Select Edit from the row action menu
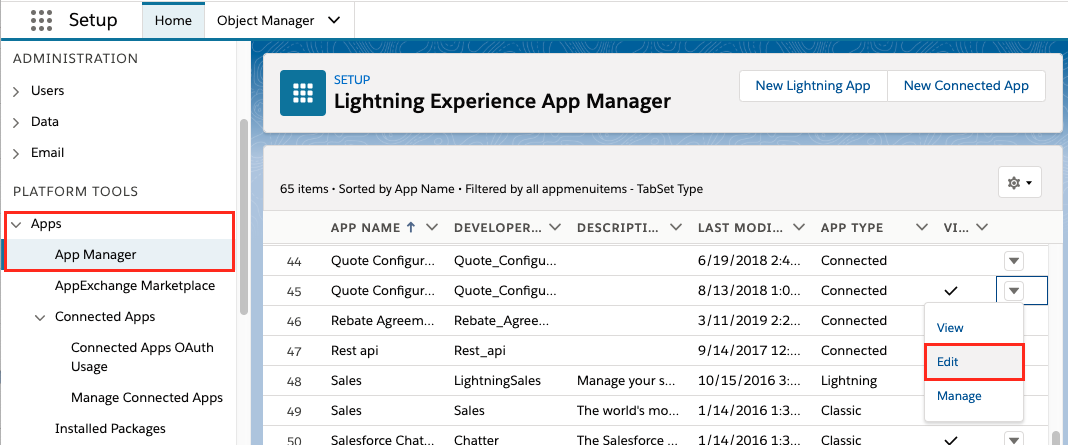 coord(948,362)
